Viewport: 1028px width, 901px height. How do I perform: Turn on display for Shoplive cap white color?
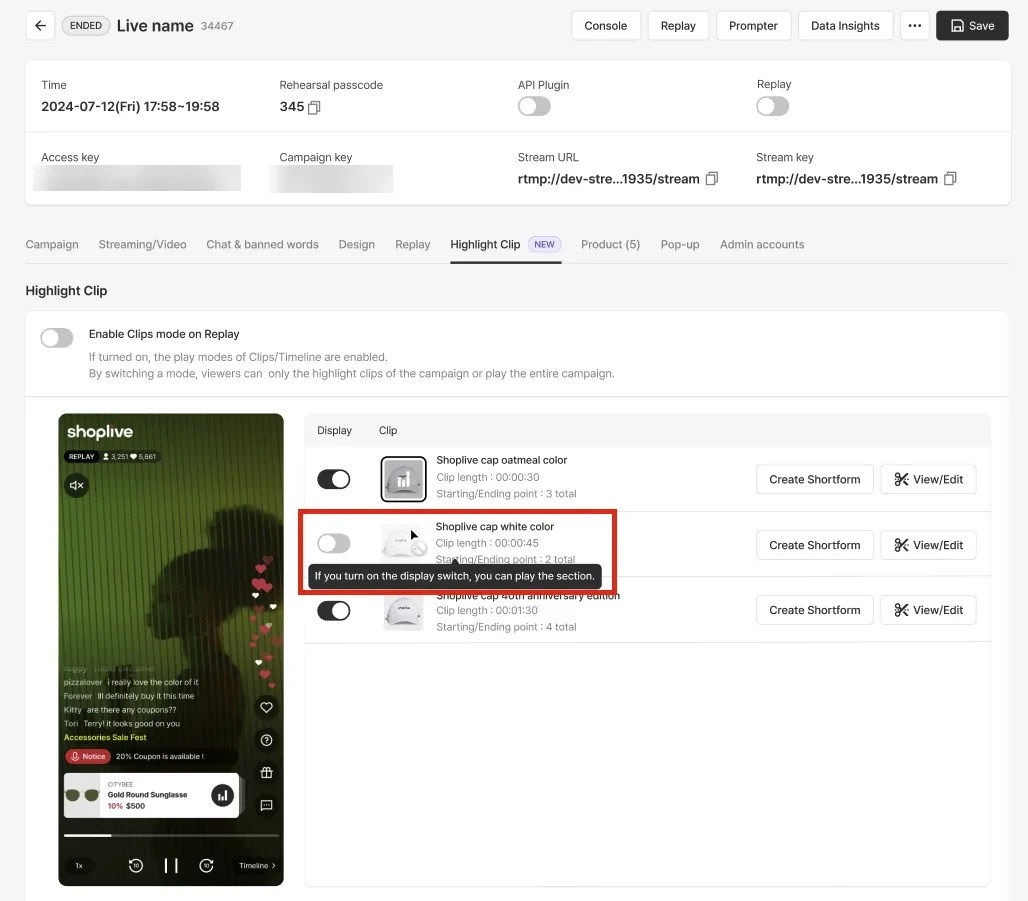(334, 543)
